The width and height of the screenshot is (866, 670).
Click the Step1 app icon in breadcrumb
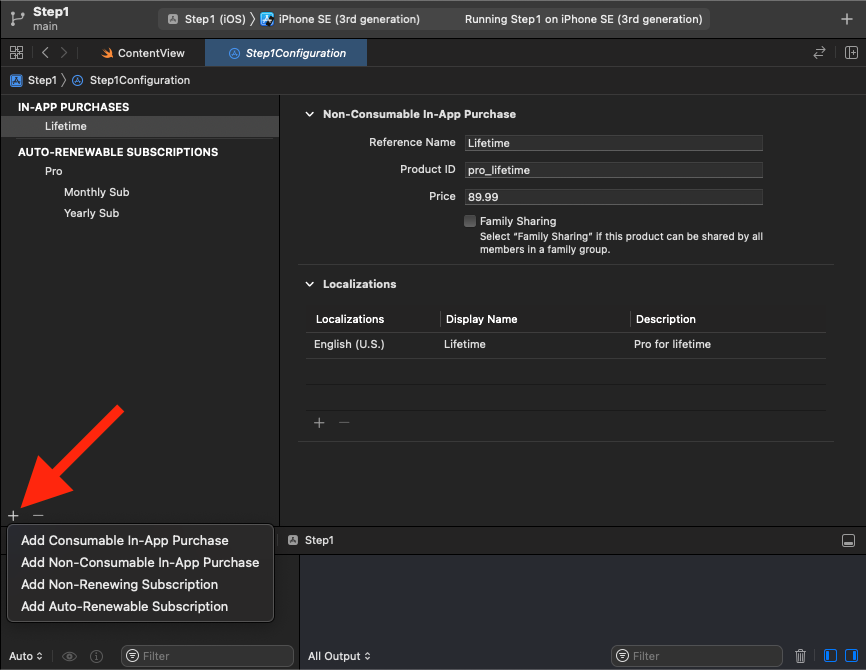17,81
